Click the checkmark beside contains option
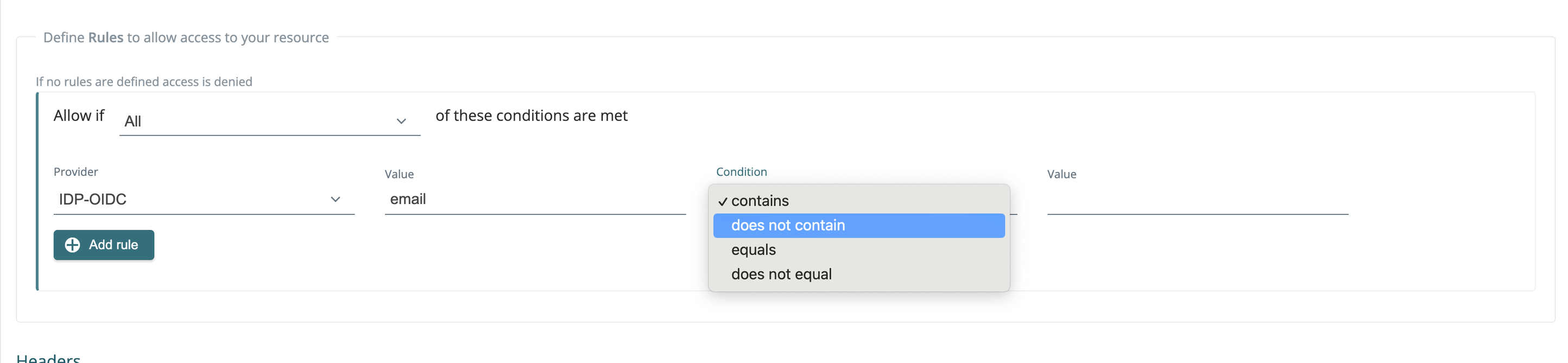The image size is (1568, 363). pos(723,202)
